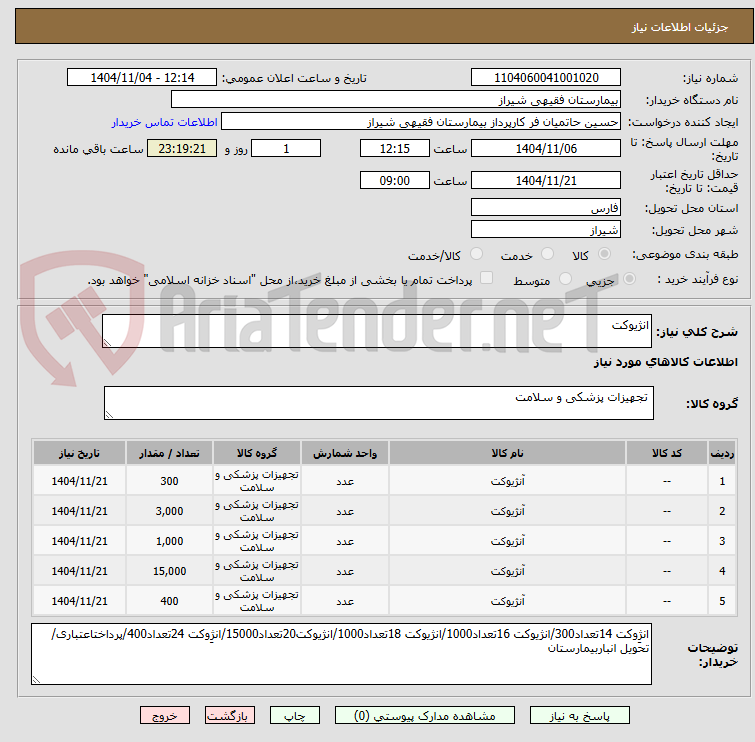Click the days remaining field showing 1

tap(286, 148)
